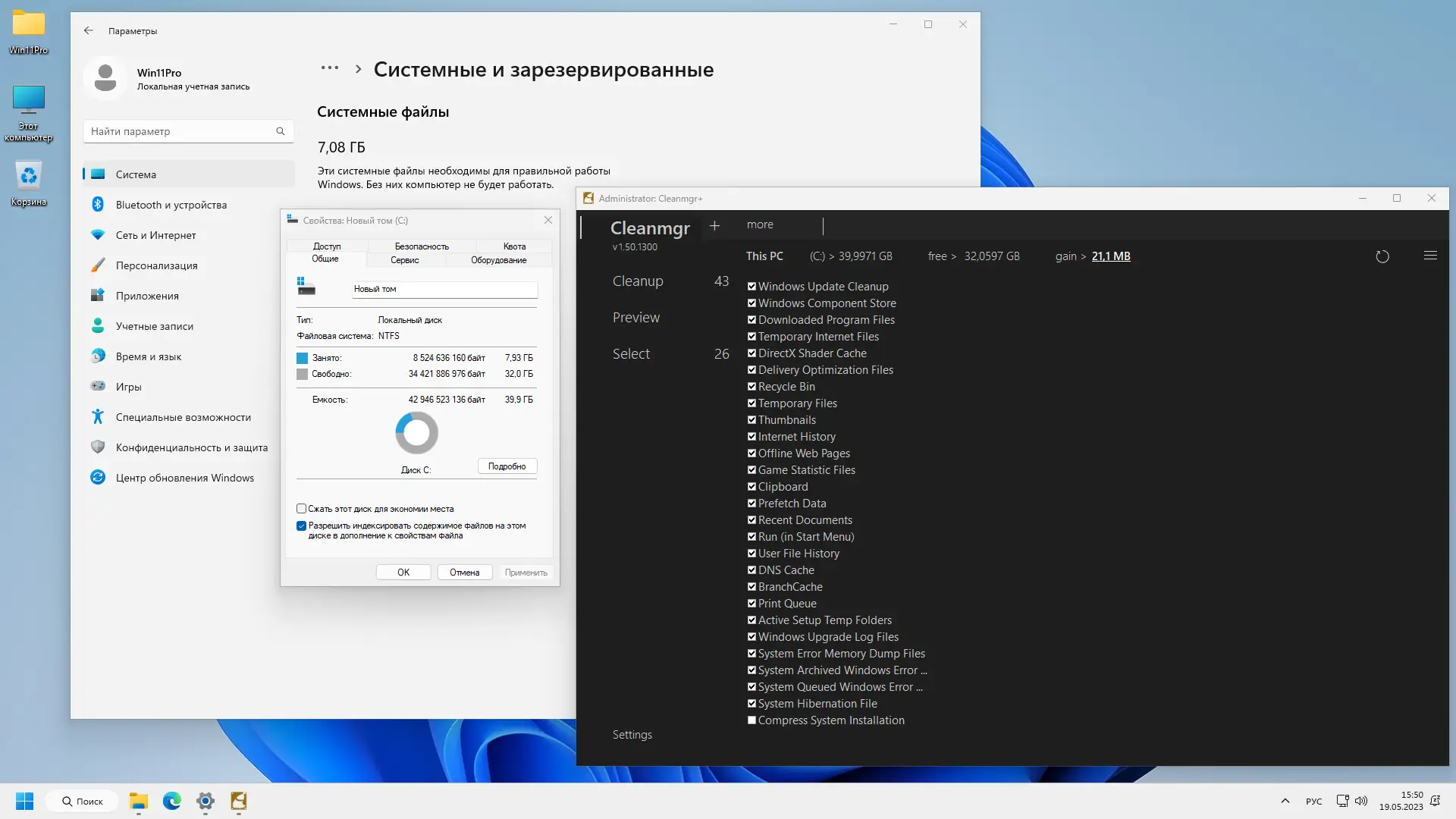This screenshot has width=1456, height=819.
Task: Open the more menu in Cleanmgr+
Action: (x=760, y=224)
